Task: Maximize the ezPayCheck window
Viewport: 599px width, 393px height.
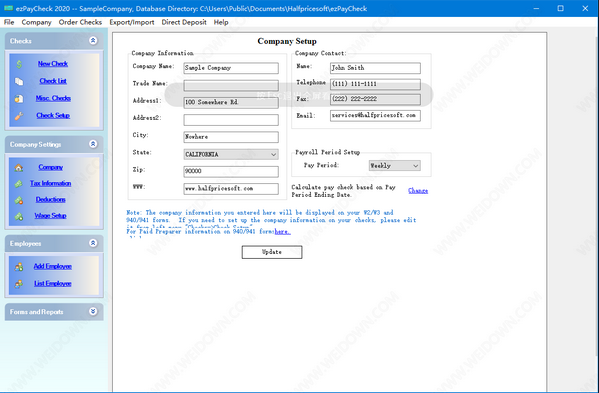Action: [x=560, y=8]
